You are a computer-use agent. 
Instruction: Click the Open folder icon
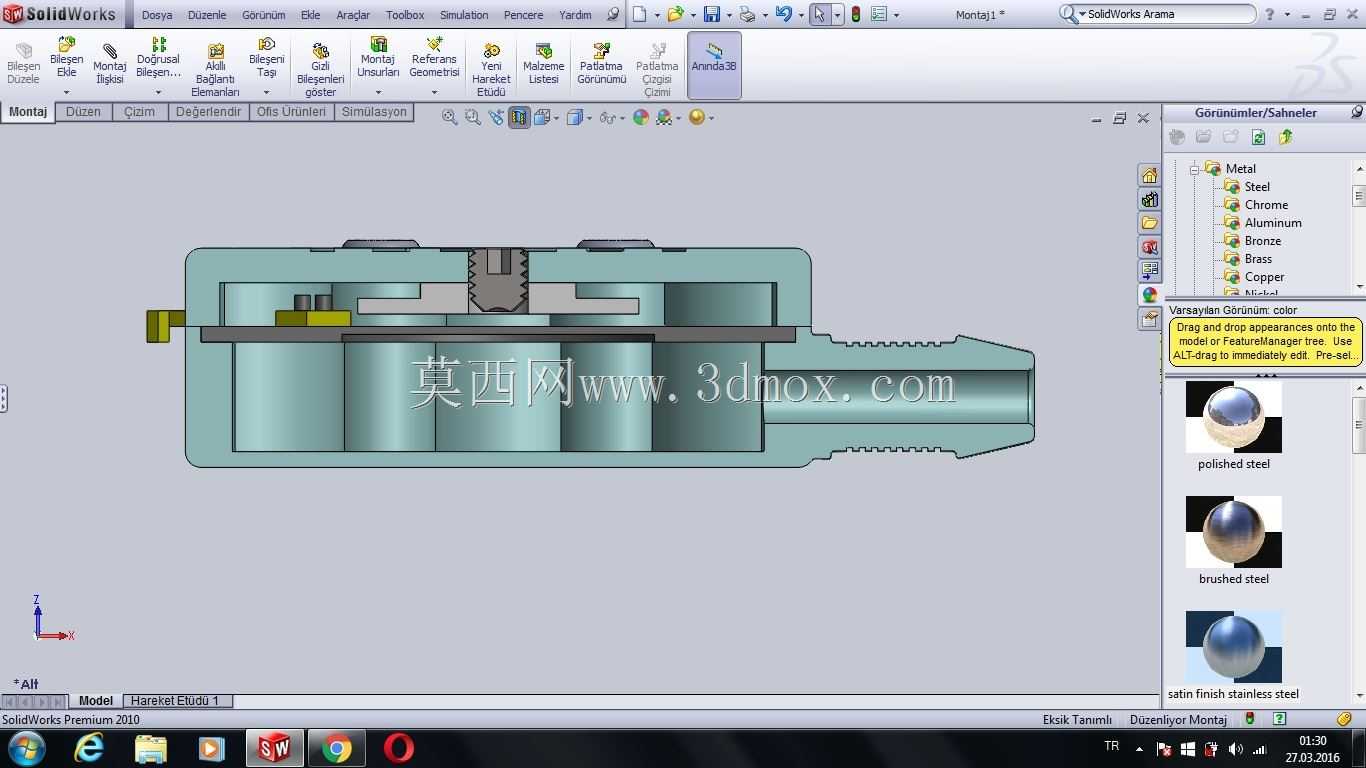(675, 14)
